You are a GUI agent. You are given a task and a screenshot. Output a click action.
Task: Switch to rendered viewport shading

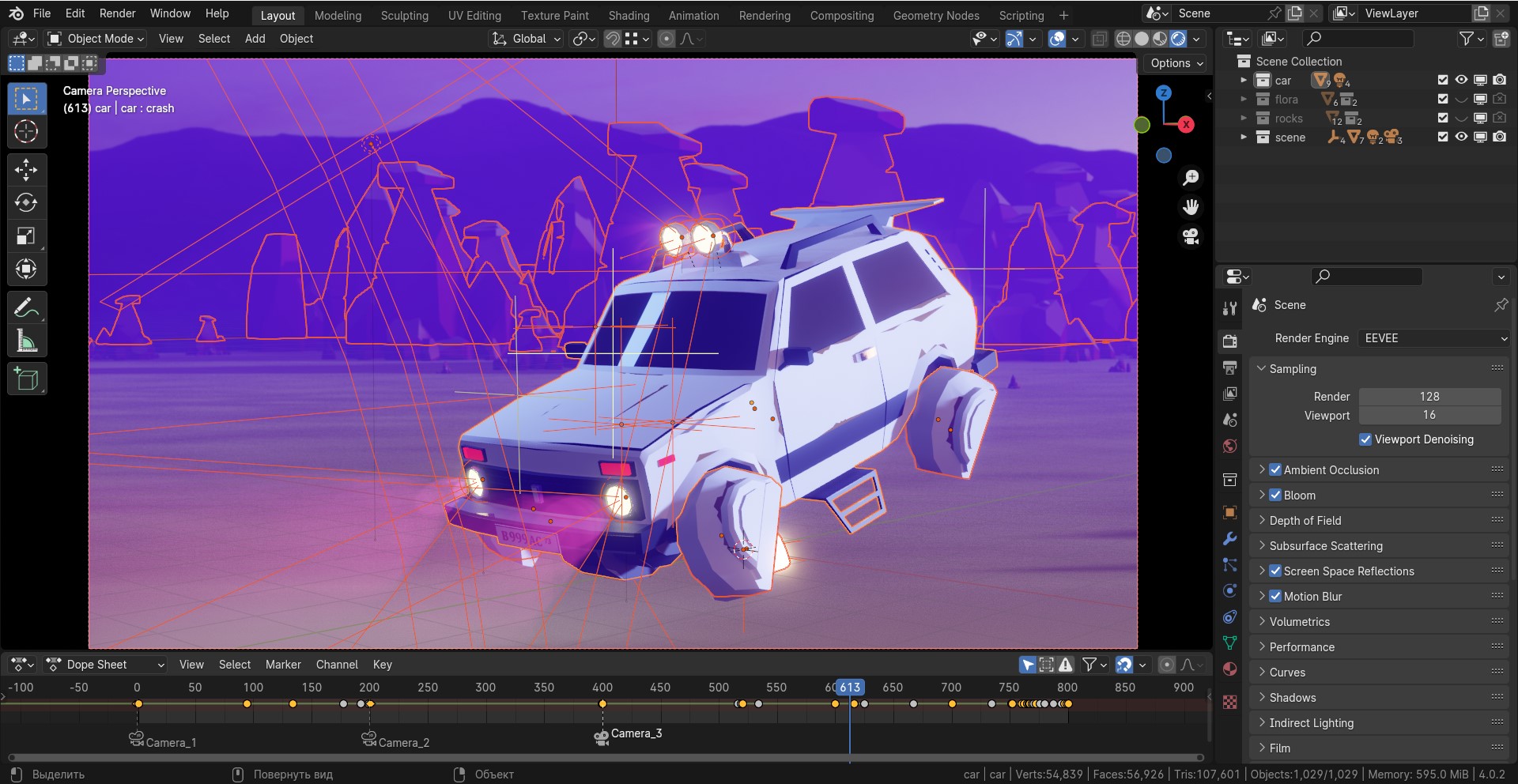[1178, 39]
